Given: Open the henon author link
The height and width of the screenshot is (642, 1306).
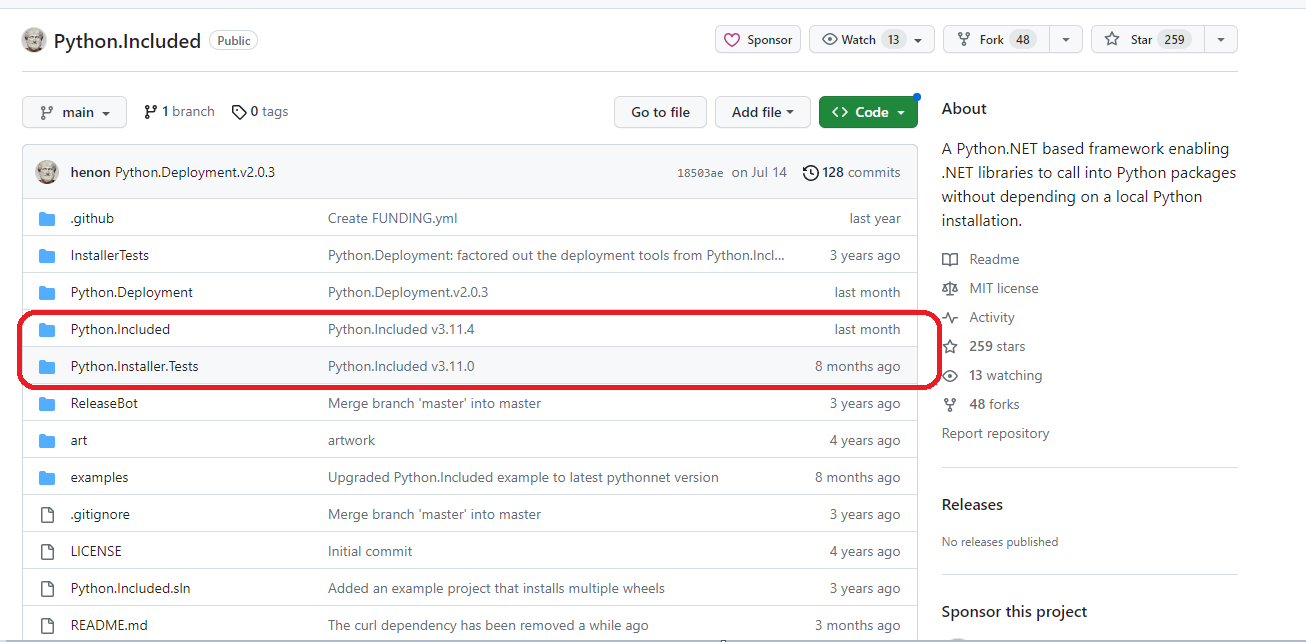Looking at the screenshot, I should coord(91,172).
